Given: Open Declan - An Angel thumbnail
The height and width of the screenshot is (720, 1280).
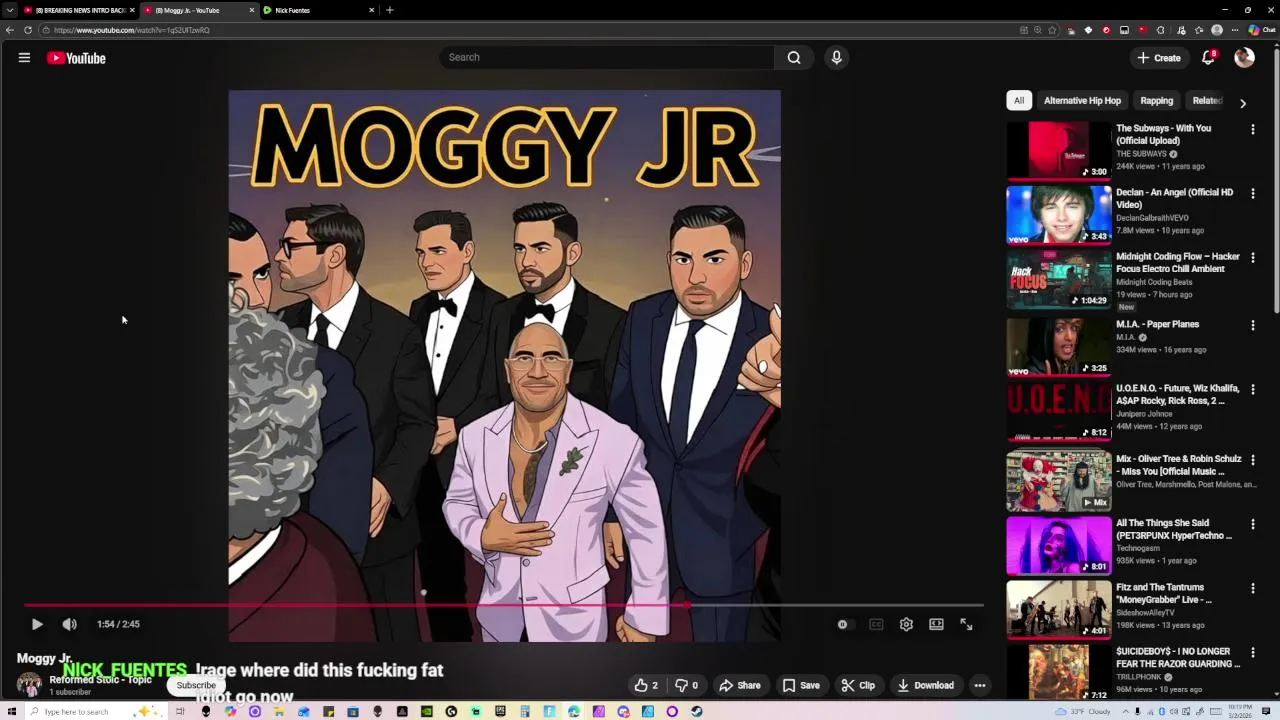Looking at the screenshot, I should 1059,214.
